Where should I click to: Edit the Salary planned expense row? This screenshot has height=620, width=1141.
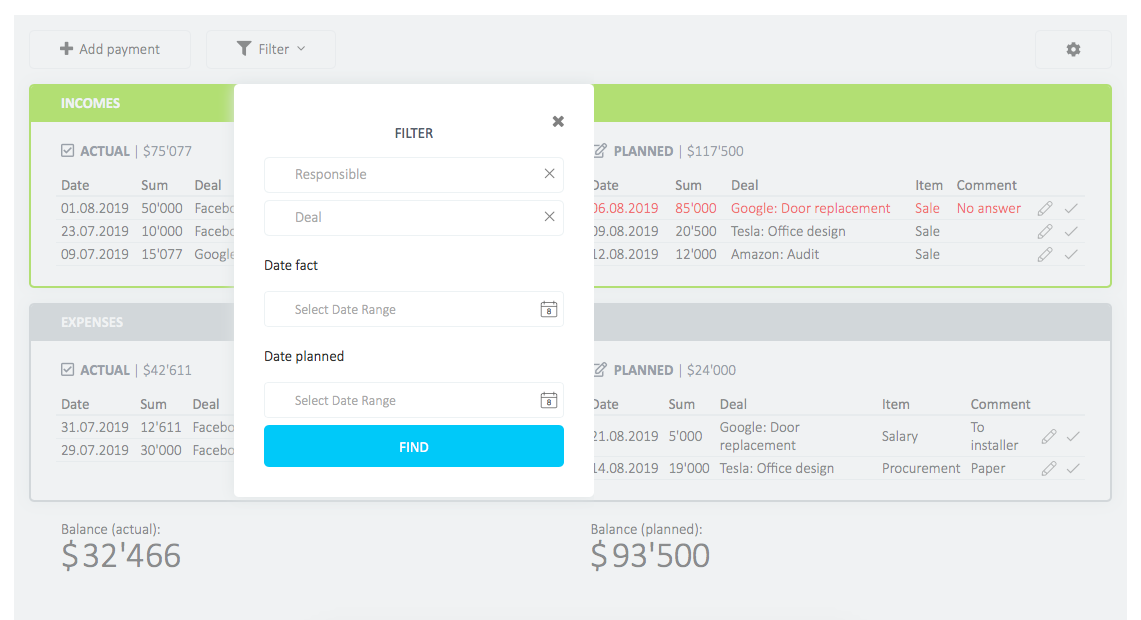(1049, 437)
